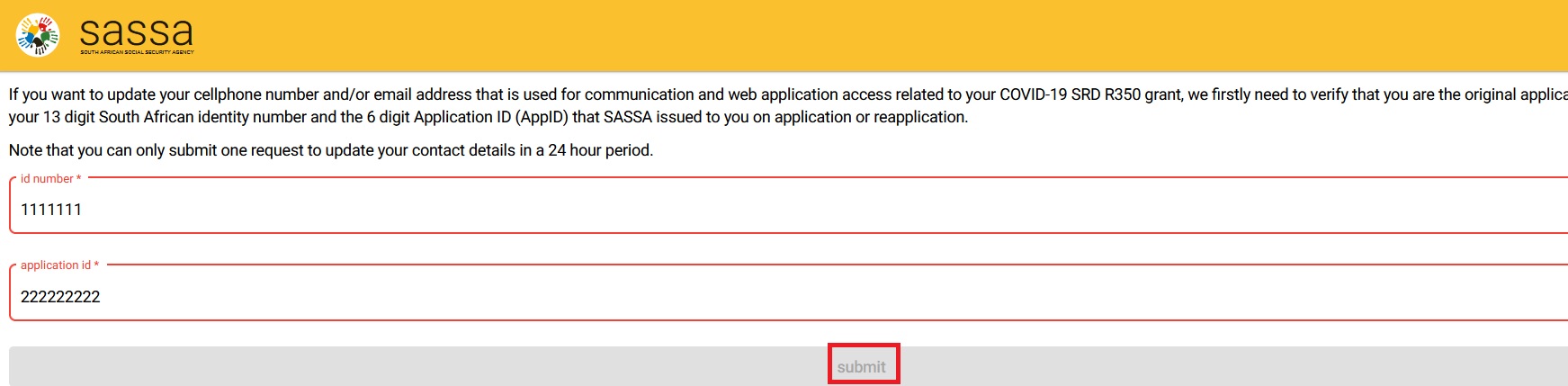The width and height of the screenshot is (1568, 386).
Task: Click the South African Social Security Agency tagline
Action: (137, 52)
